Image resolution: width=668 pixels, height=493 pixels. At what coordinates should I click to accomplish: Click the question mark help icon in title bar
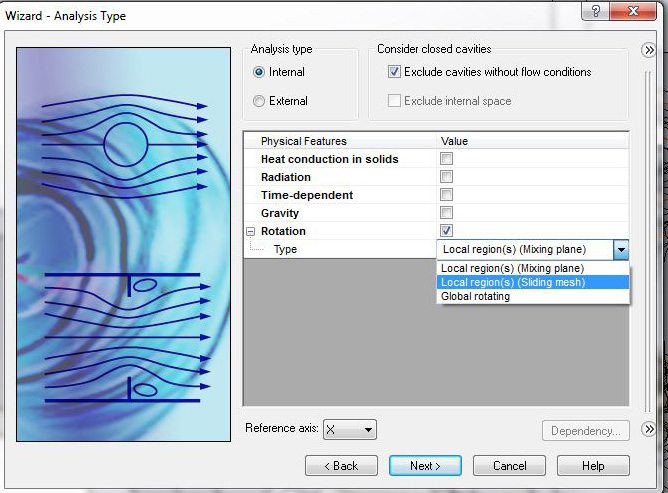coord(594,11)
